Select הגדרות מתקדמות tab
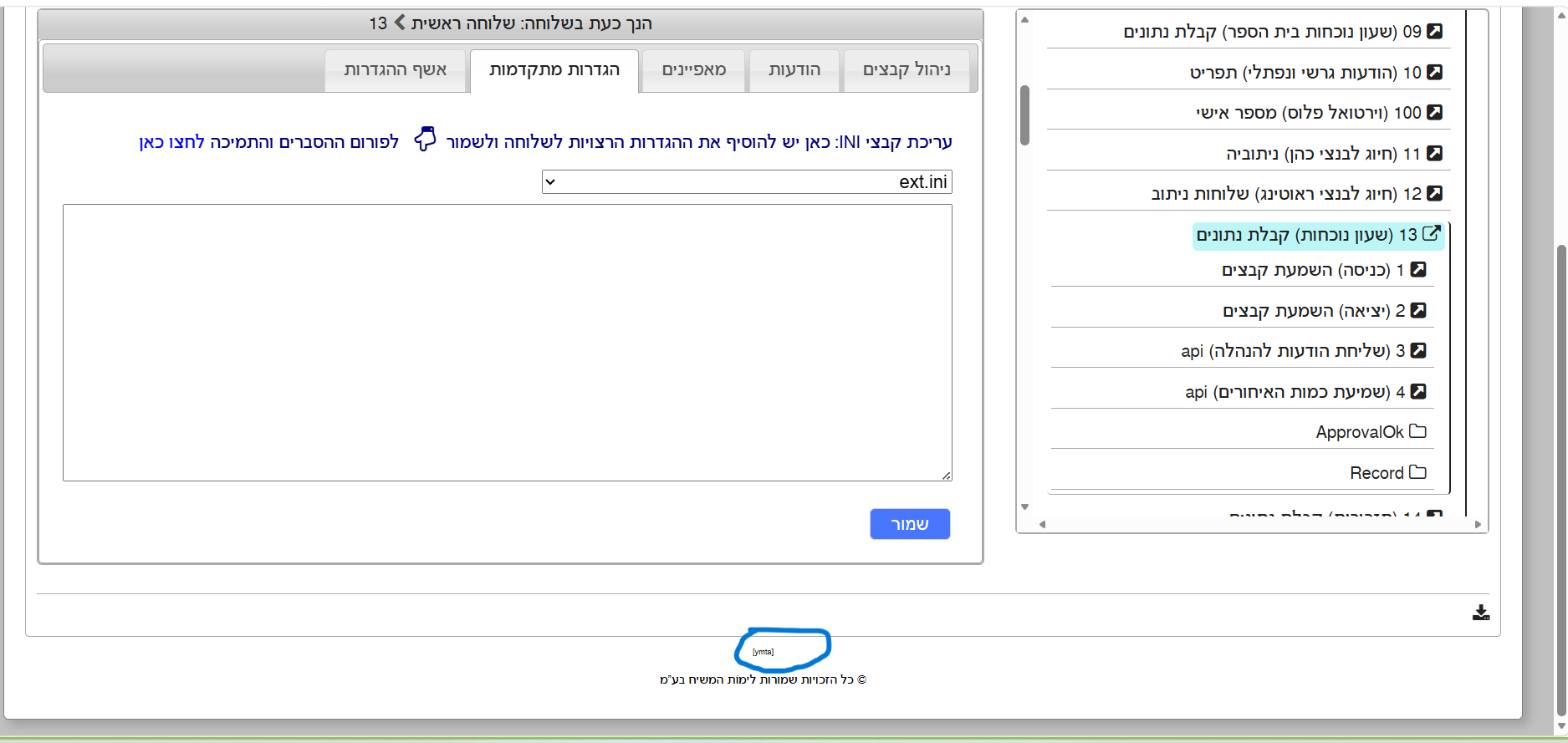This screenshot has width=1568, height=743. coord(554,69)
